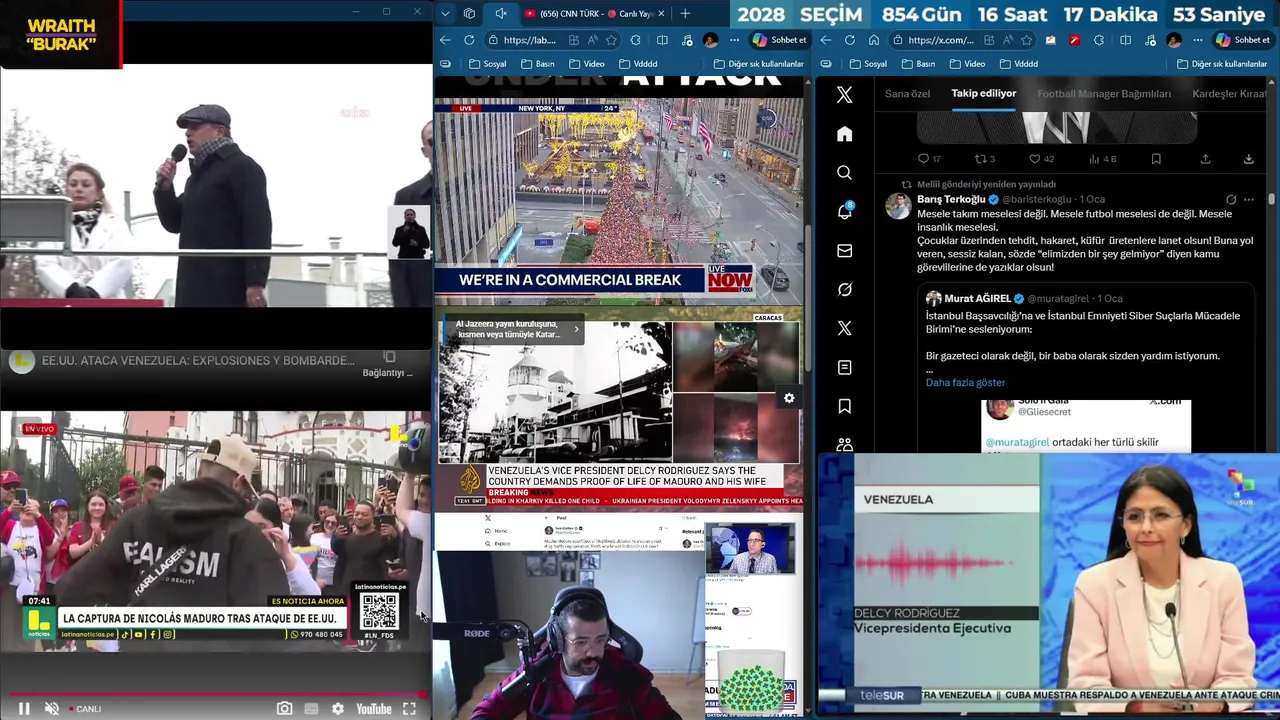Bookmark the top tweet

(x=1156, y=159)
